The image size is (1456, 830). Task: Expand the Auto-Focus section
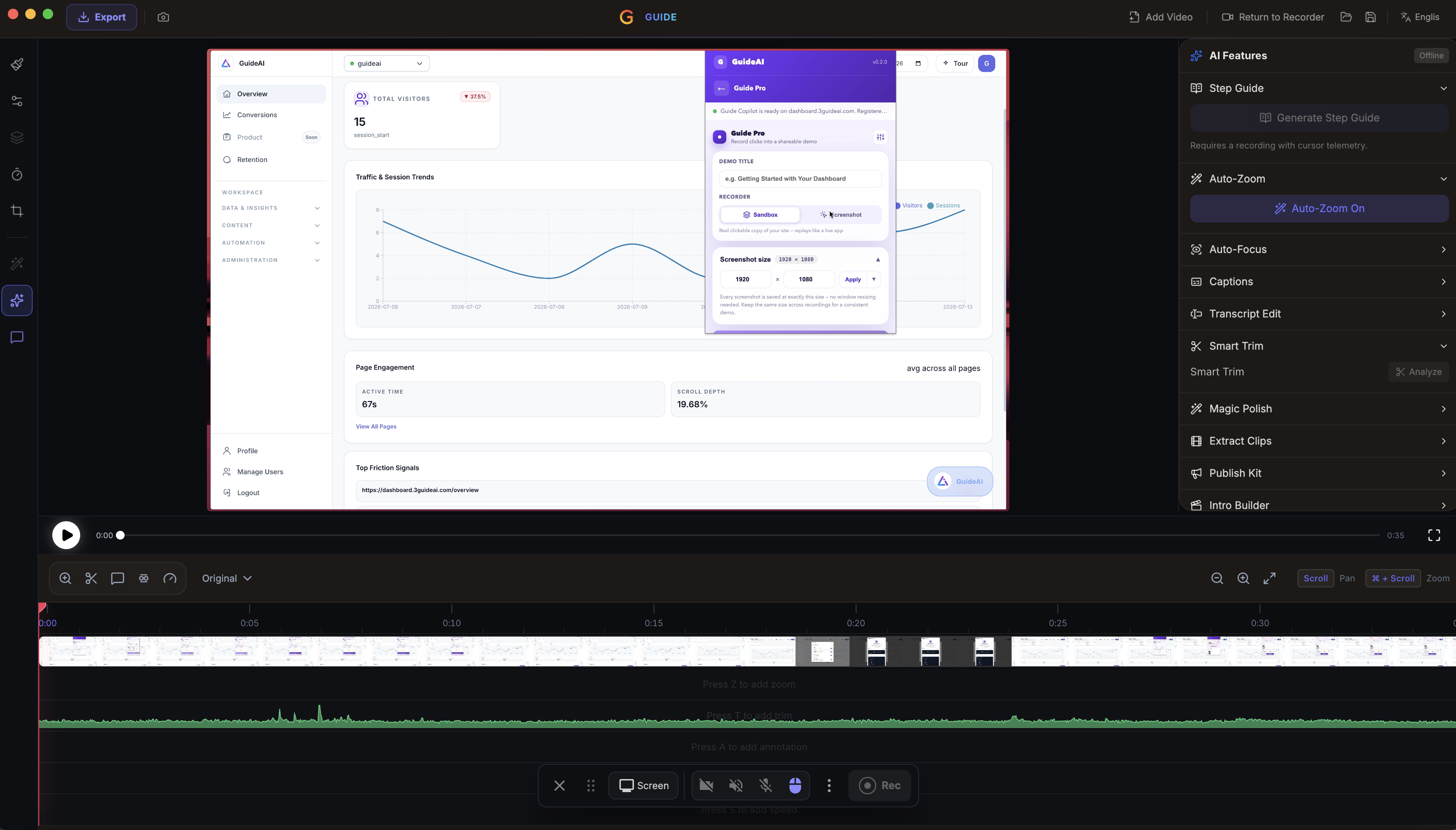pos(1319,250)
